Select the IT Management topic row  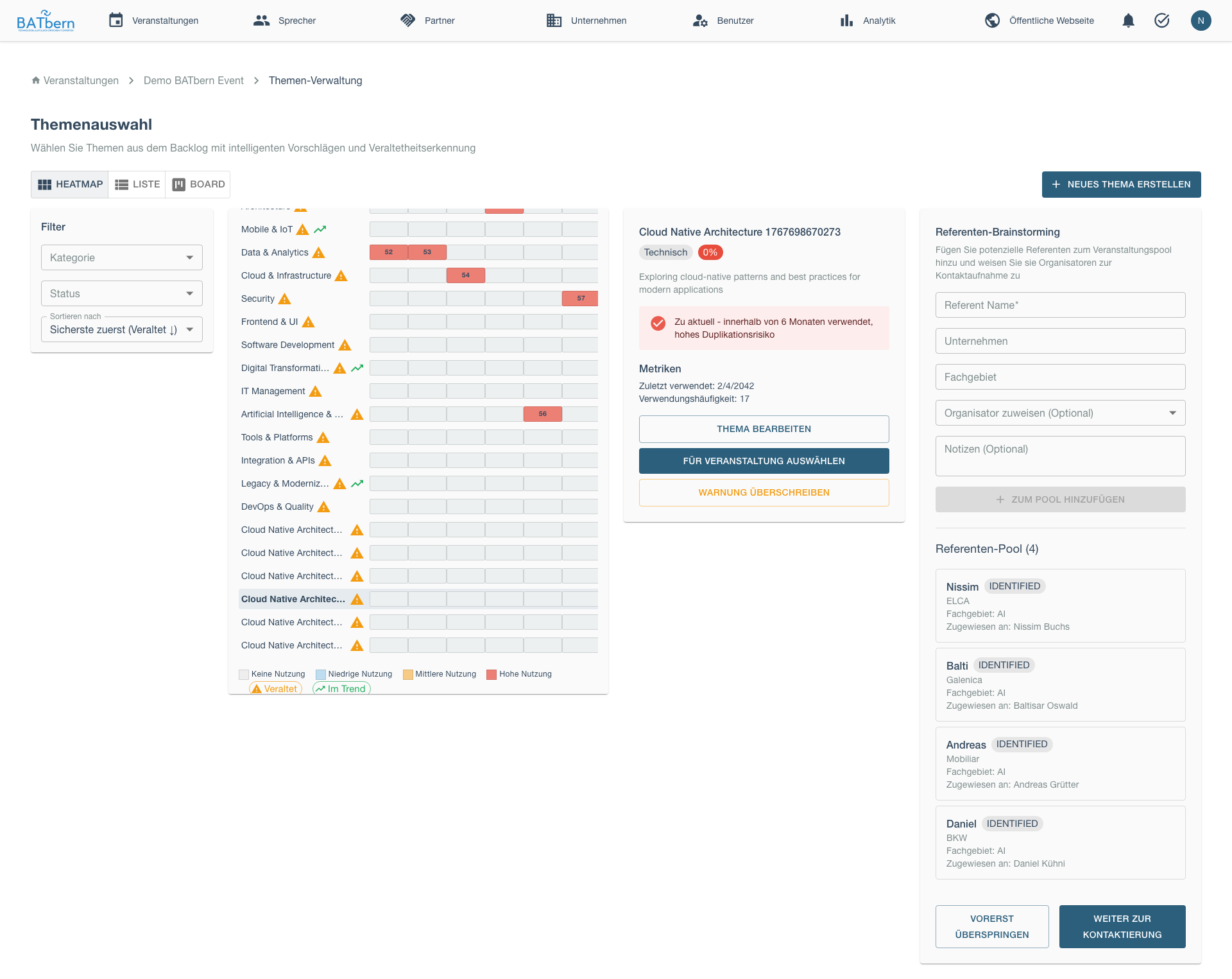419,391
